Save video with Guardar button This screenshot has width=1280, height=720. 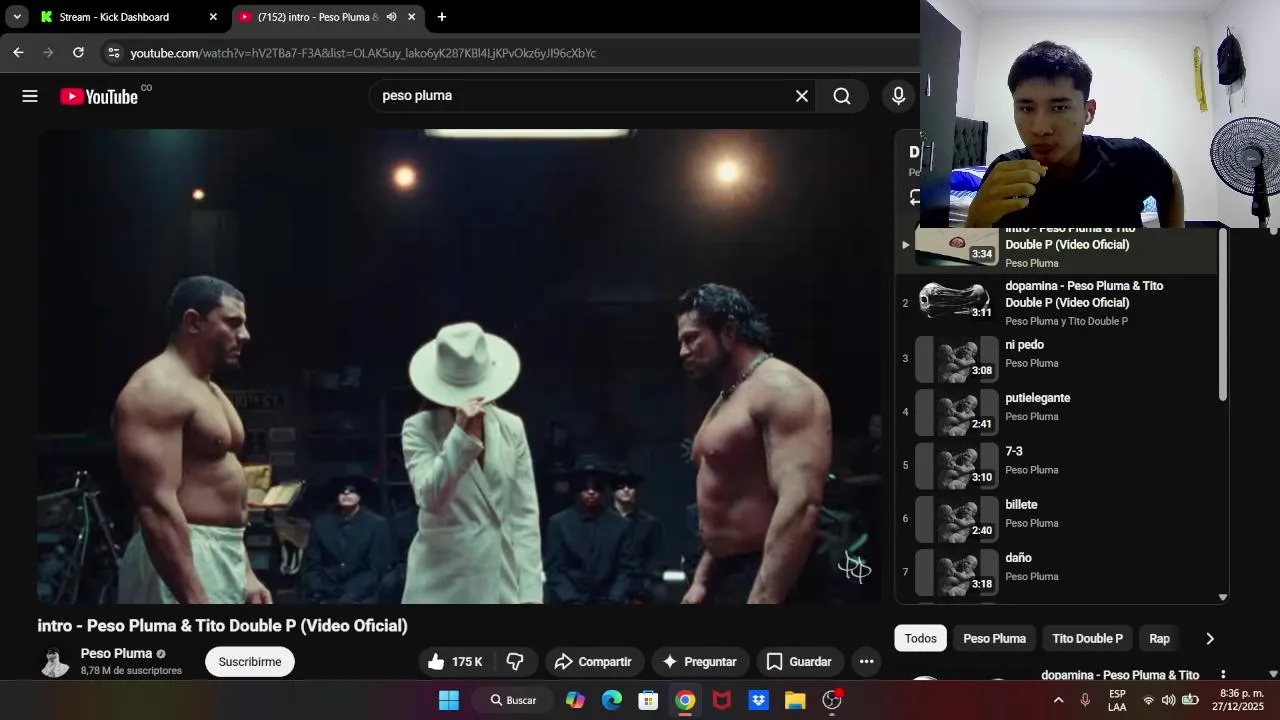(x=799, y=661)
